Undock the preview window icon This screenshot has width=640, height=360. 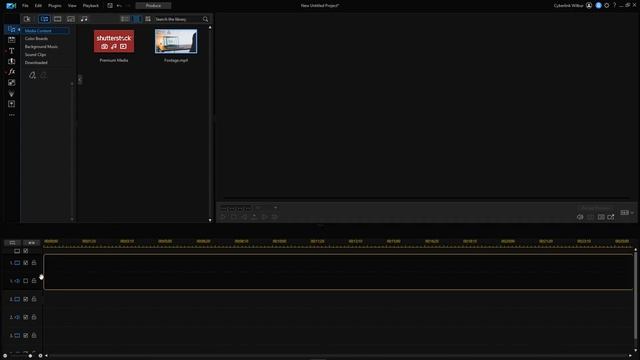pos(611,217)
